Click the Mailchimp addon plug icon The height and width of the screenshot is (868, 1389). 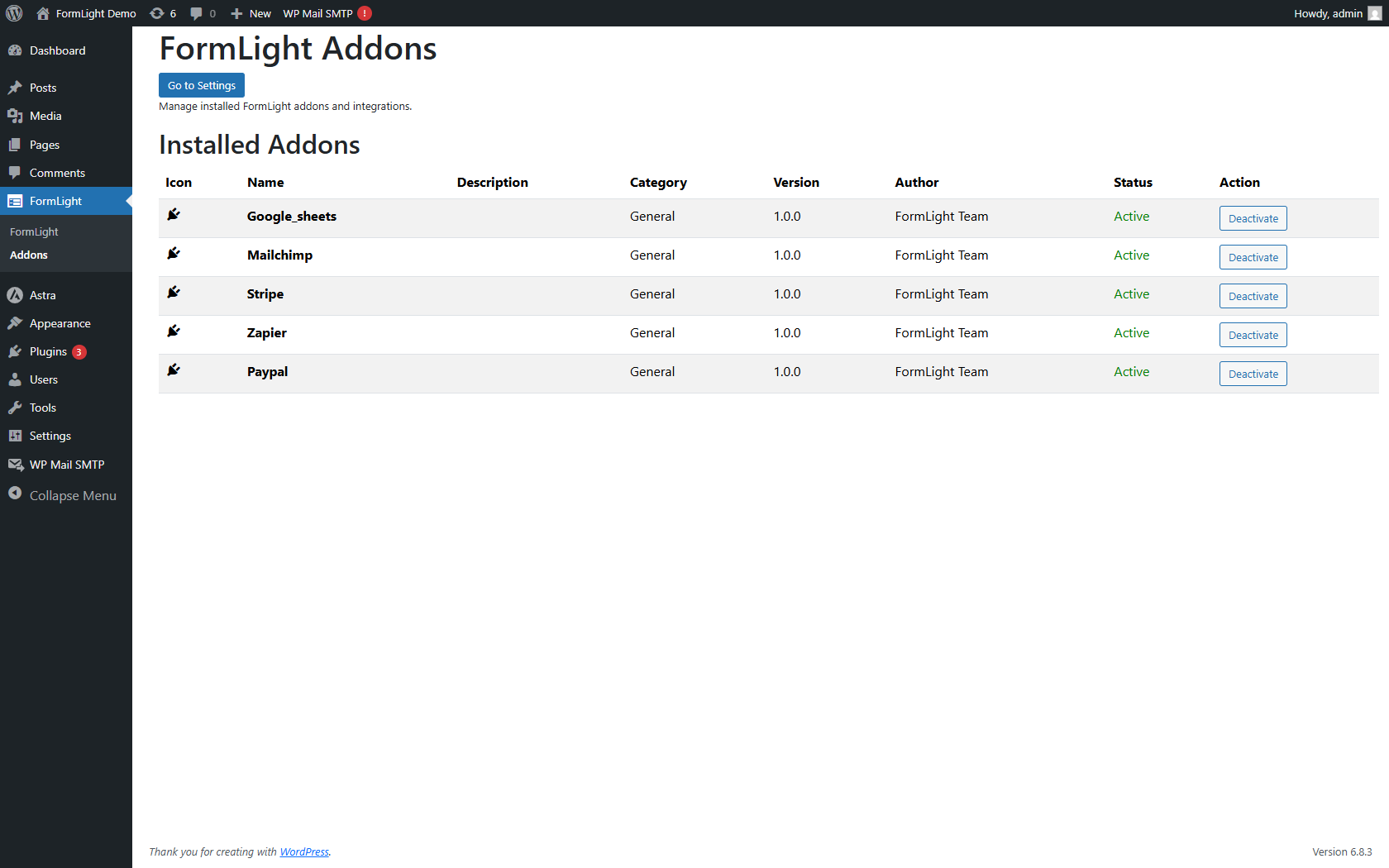click(173, 254)
